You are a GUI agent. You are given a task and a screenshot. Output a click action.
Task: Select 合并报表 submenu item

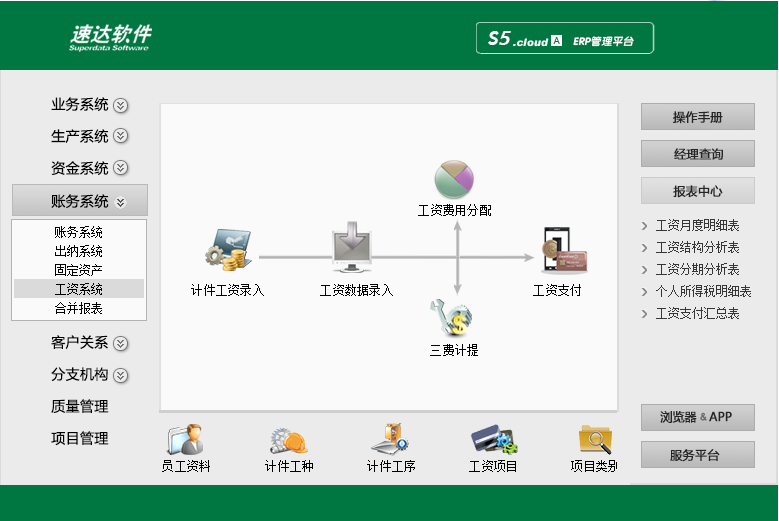[x=78, y=308]
